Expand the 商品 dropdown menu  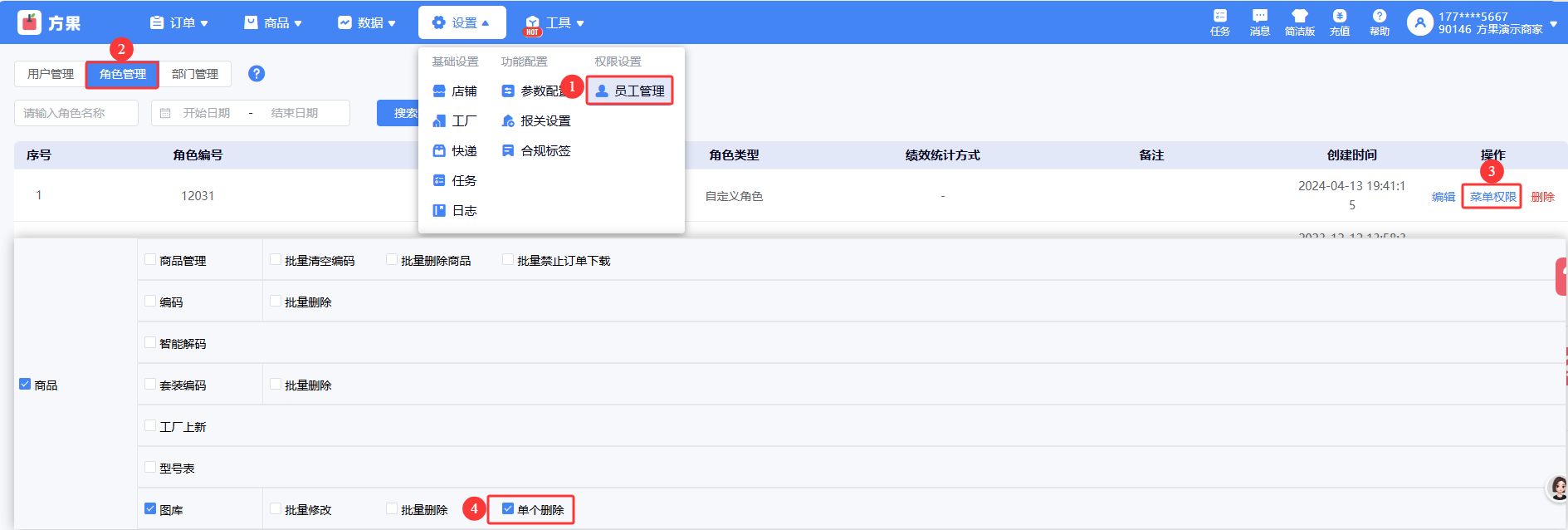pos(273,22)
